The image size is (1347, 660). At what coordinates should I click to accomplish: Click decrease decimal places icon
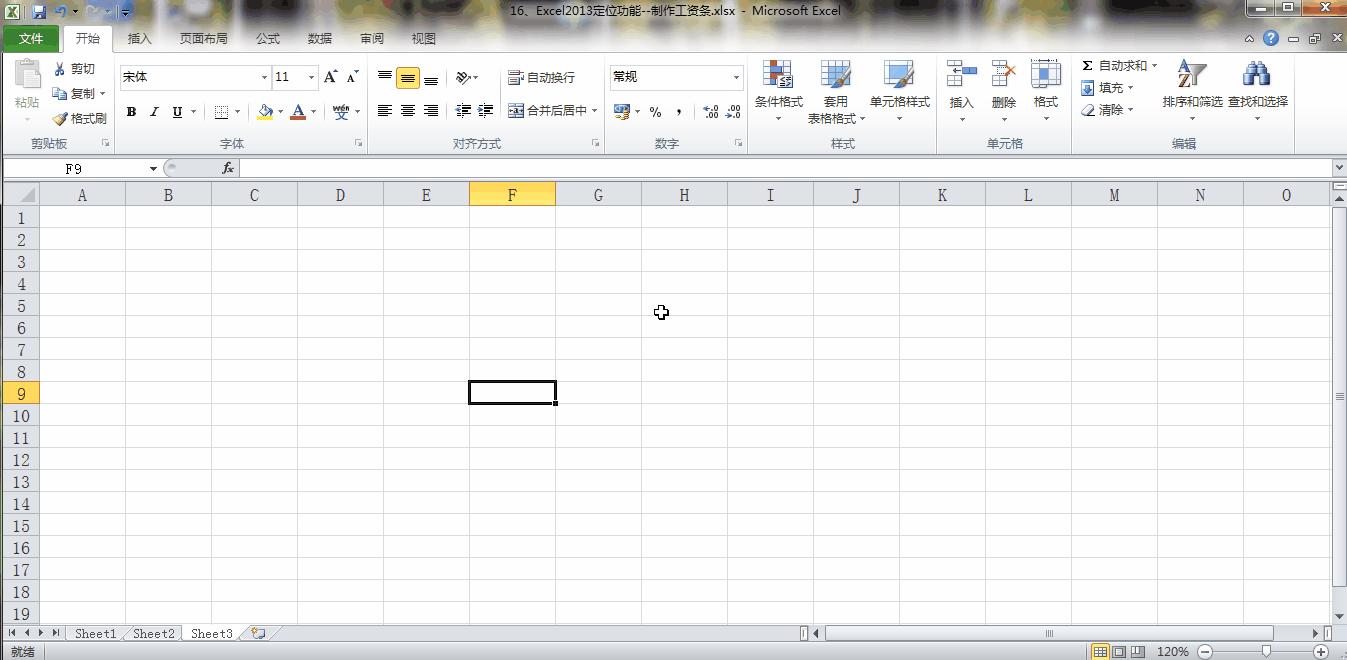pyautogui.click(x=735, y=112)
